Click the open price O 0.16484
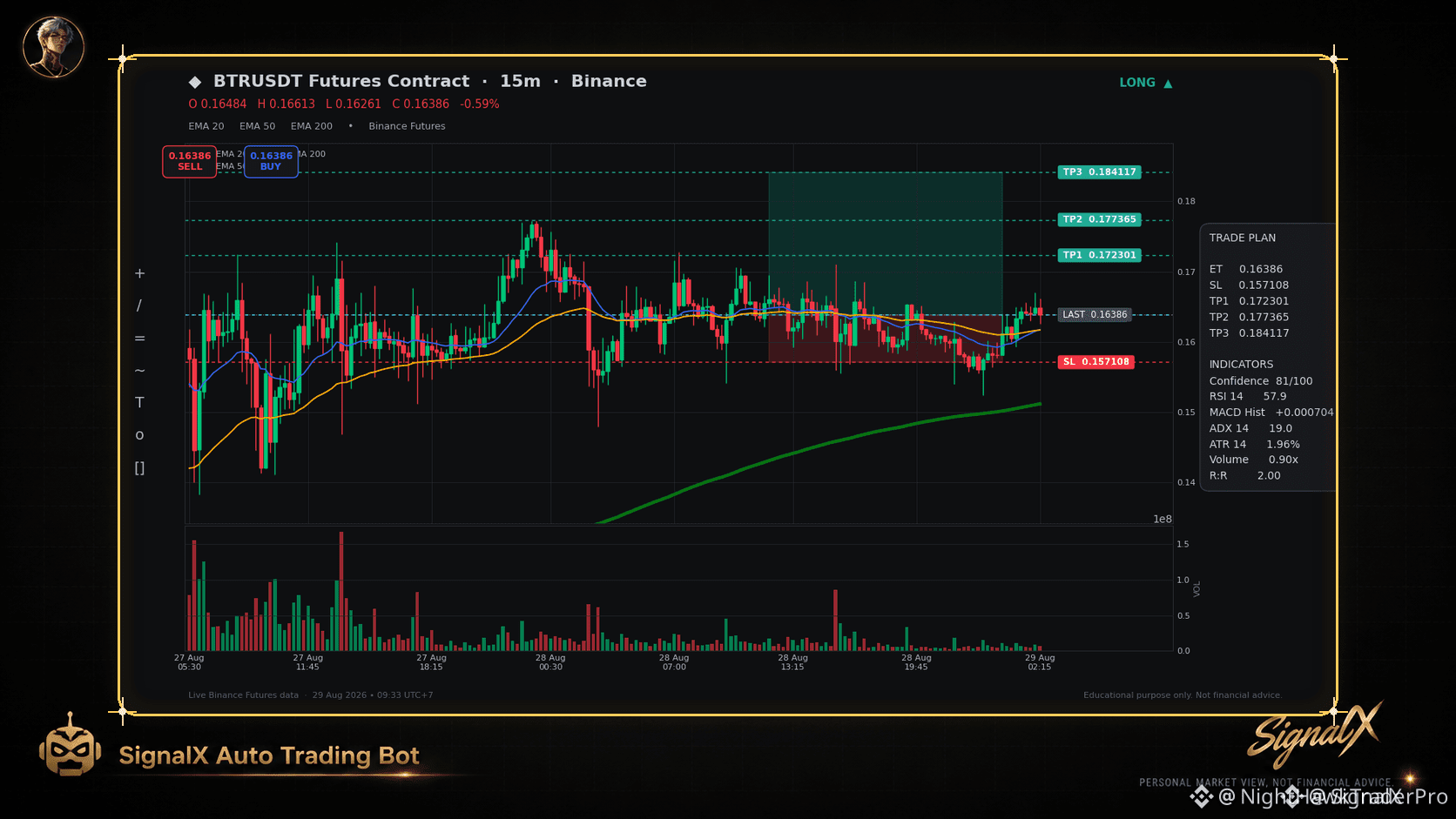 218,104
